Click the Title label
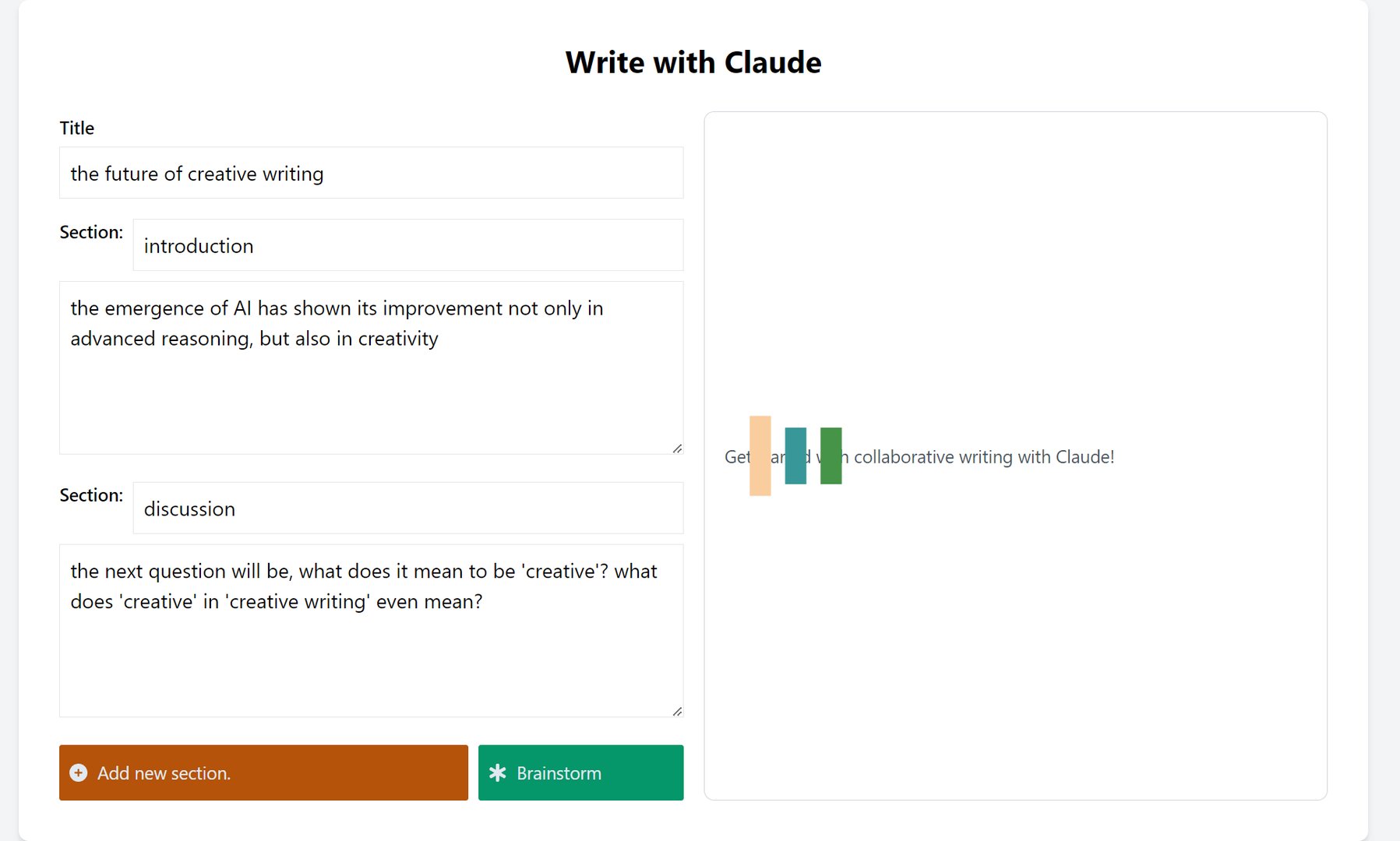Screen dimensions: 1400x841 [76, 128]
